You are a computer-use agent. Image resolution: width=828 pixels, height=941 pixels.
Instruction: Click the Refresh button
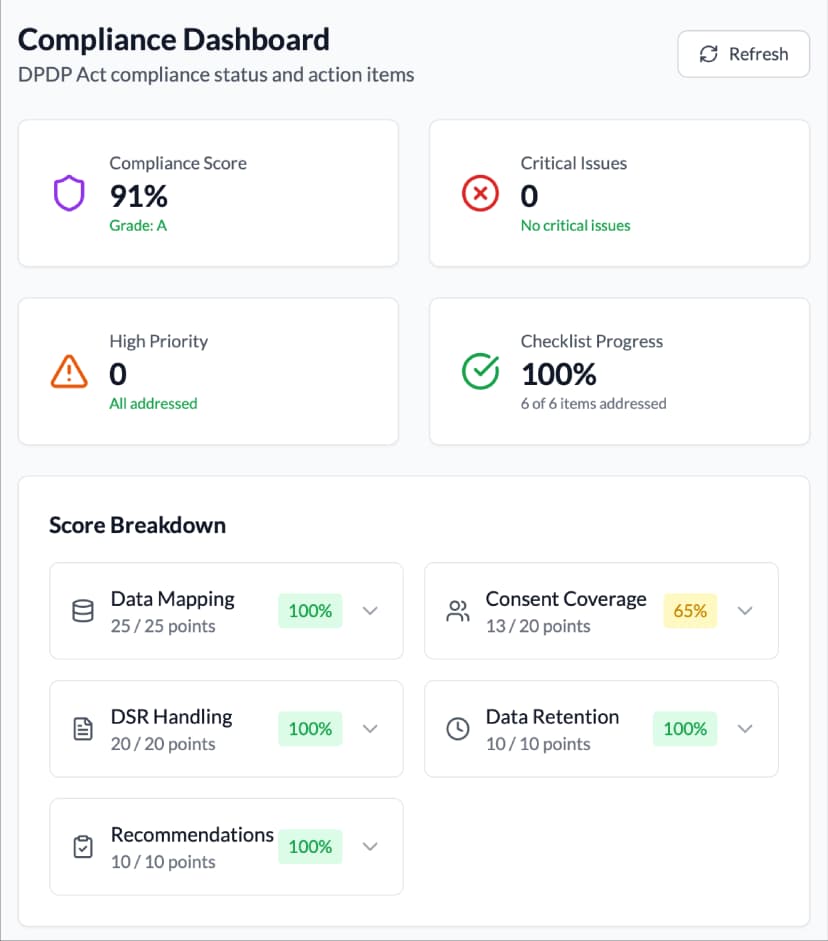pyautogui.click(x=743, y=54)
